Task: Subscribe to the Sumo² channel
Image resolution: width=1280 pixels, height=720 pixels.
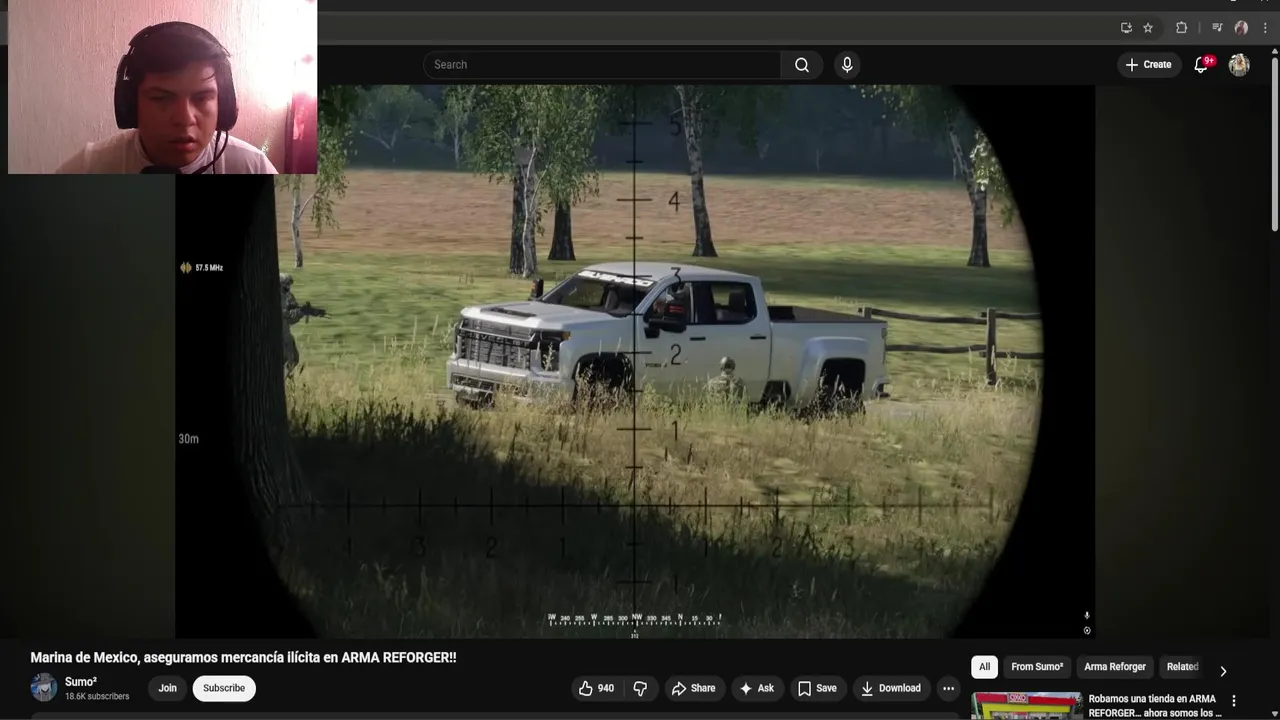Action: [x=224, y=688]
